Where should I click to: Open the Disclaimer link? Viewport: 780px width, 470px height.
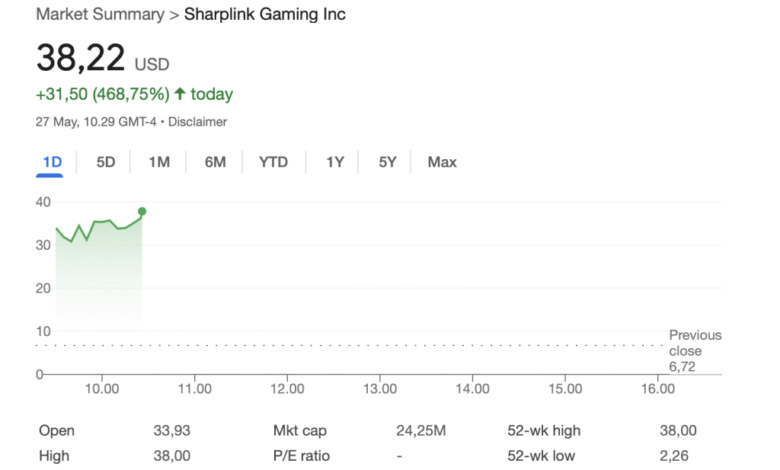point(198,122)
